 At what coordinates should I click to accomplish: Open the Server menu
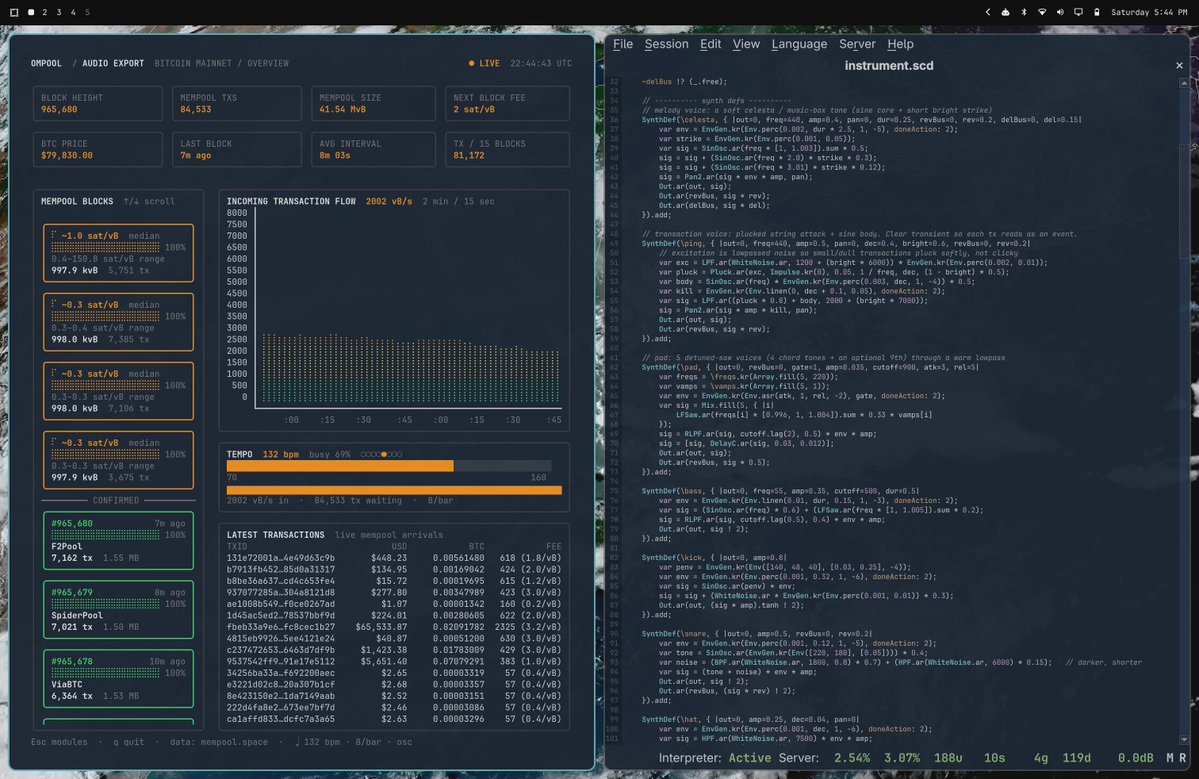click(856, 44)
